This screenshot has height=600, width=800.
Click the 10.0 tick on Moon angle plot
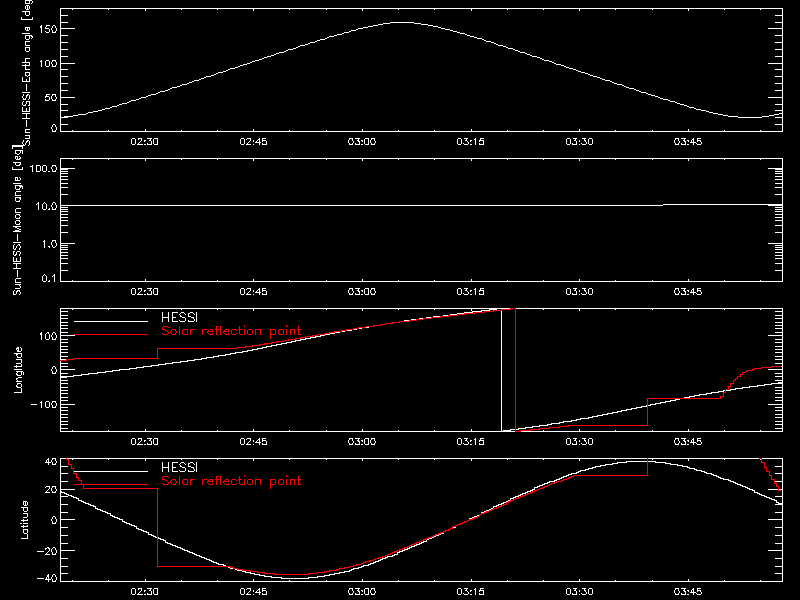point(46,206)
